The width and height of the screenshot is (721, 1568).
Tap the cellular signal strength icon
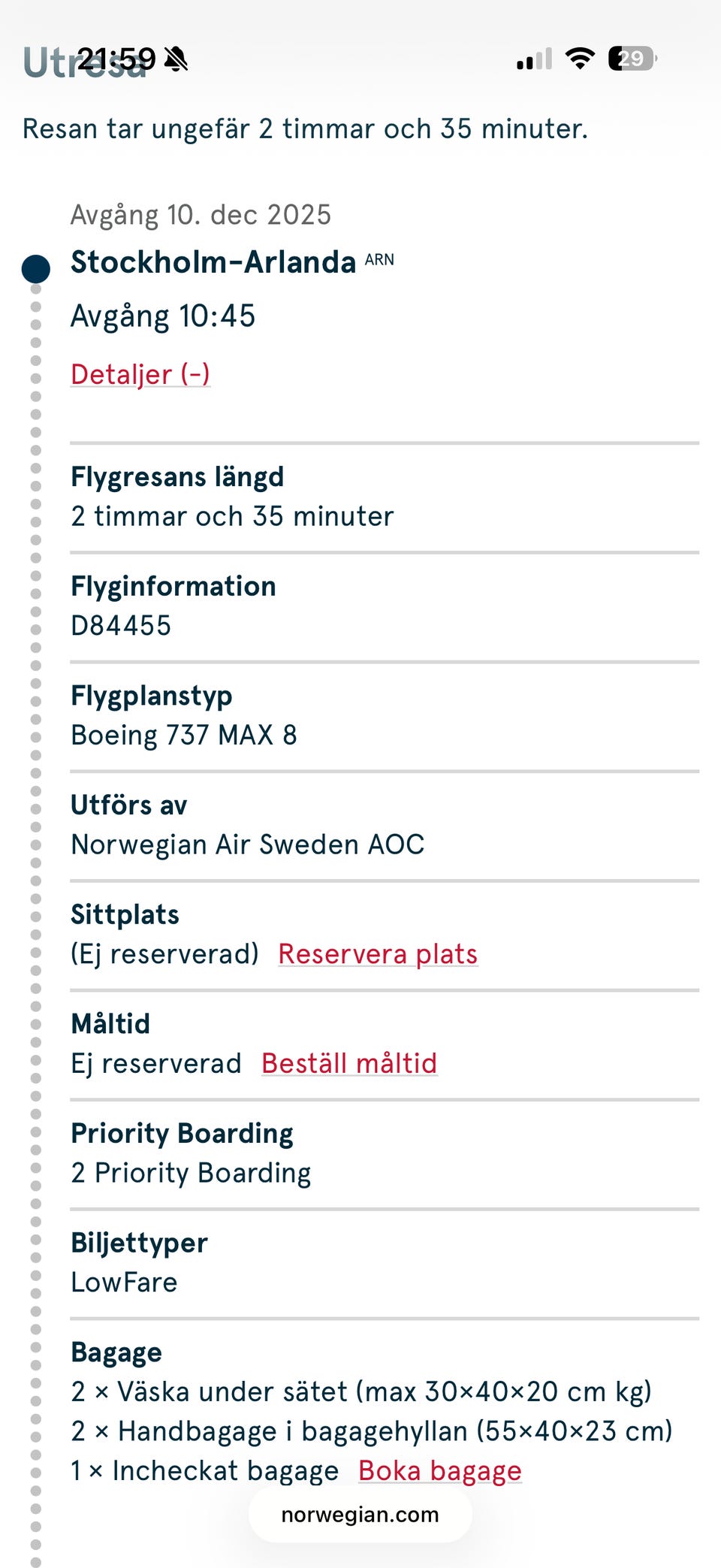(534, 59)
